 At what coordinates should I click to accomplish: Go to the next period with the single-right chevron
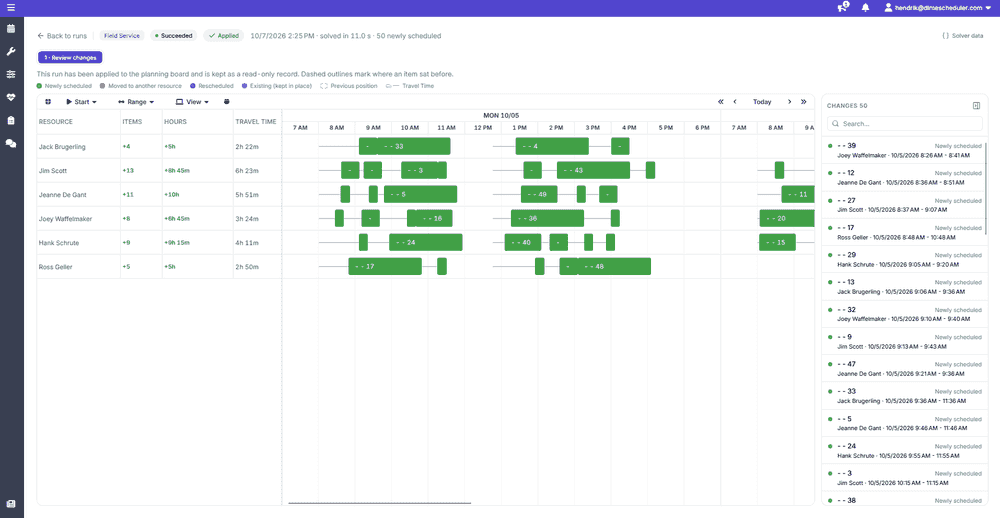[x=790, y=101]
